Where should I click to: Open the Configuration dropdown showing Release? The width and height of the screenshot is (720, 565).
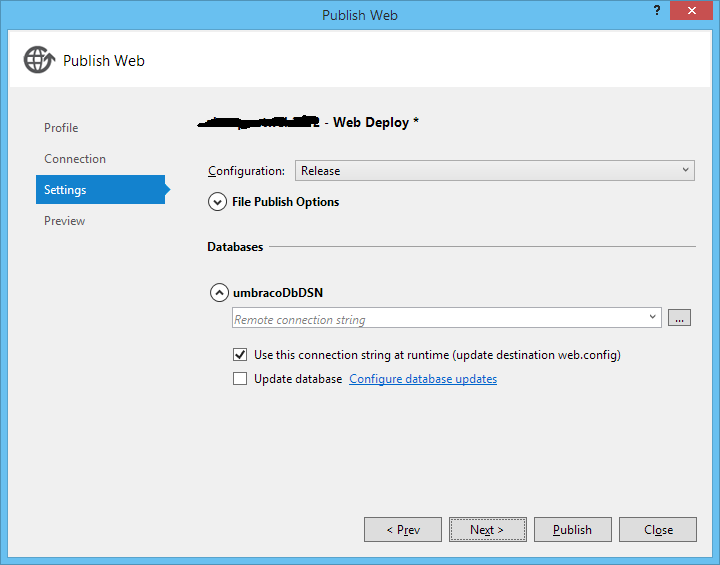point(494,171)
